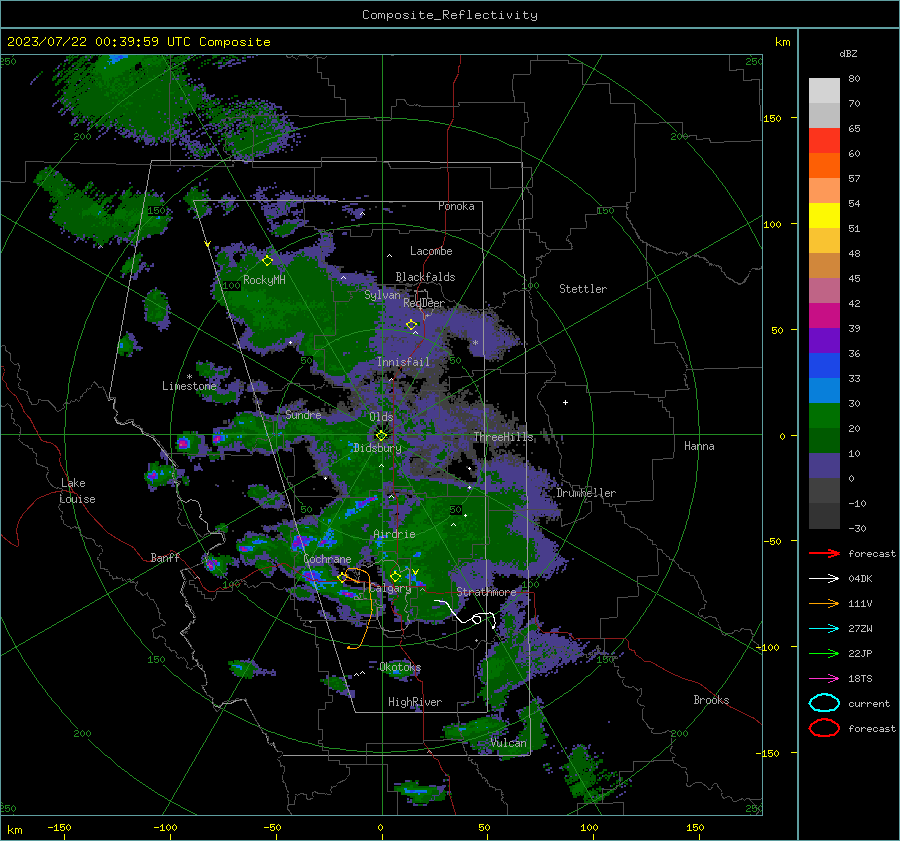The width and height of the screenshot is (900, 841).
Task: Click the -30 dBZ scale value
Action: click(857, 528)
